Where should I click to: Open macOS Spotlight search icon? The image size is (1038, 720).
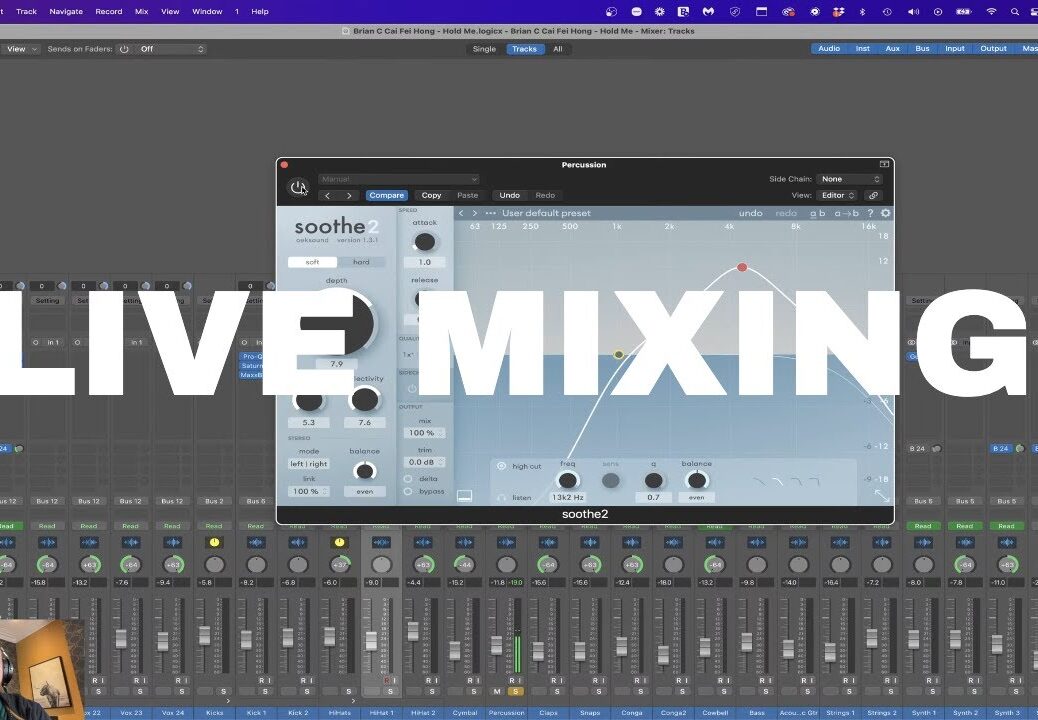click(1014, 11)
